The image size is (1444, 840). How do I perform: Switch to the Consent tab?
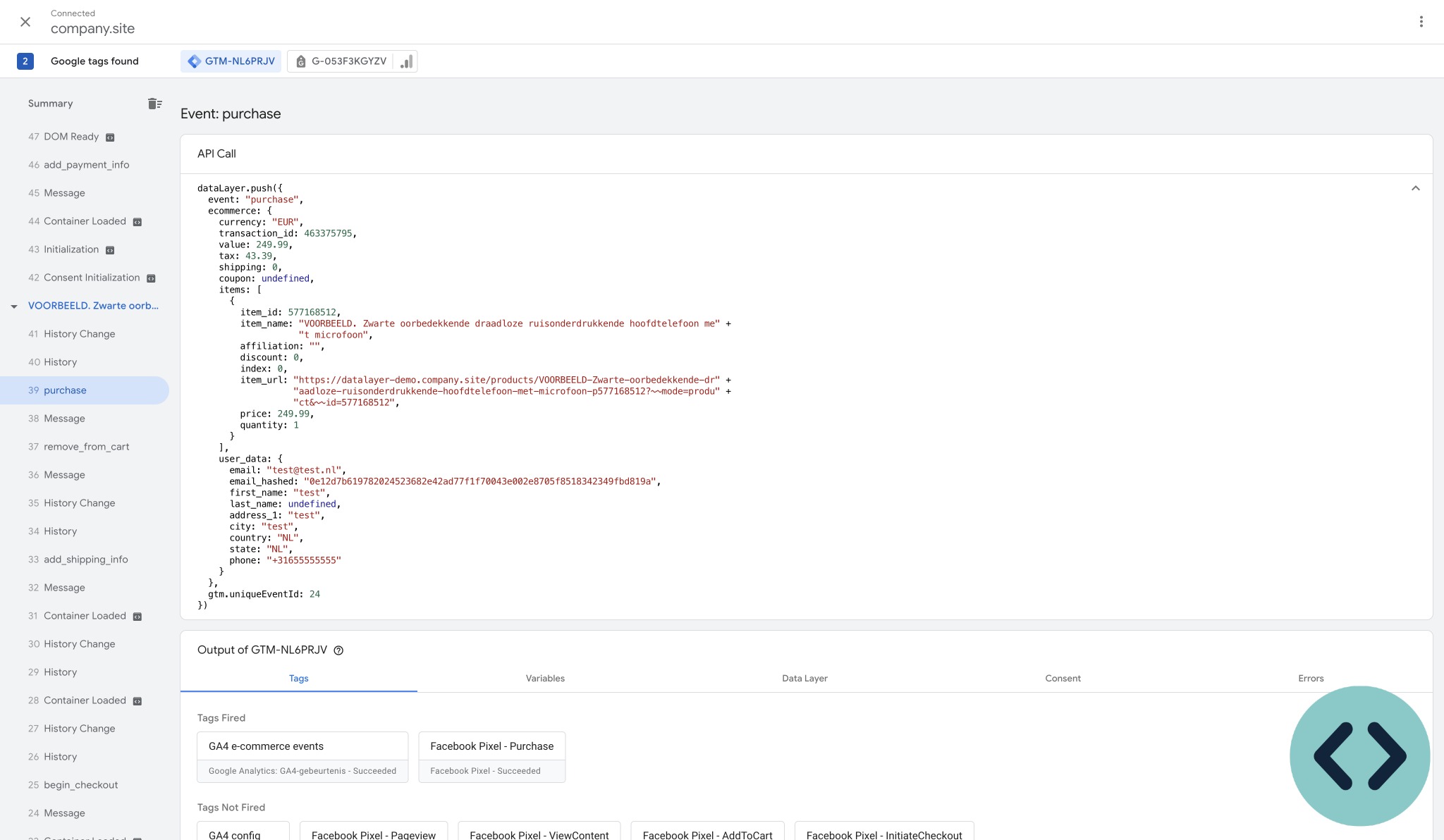point(1063,678)
